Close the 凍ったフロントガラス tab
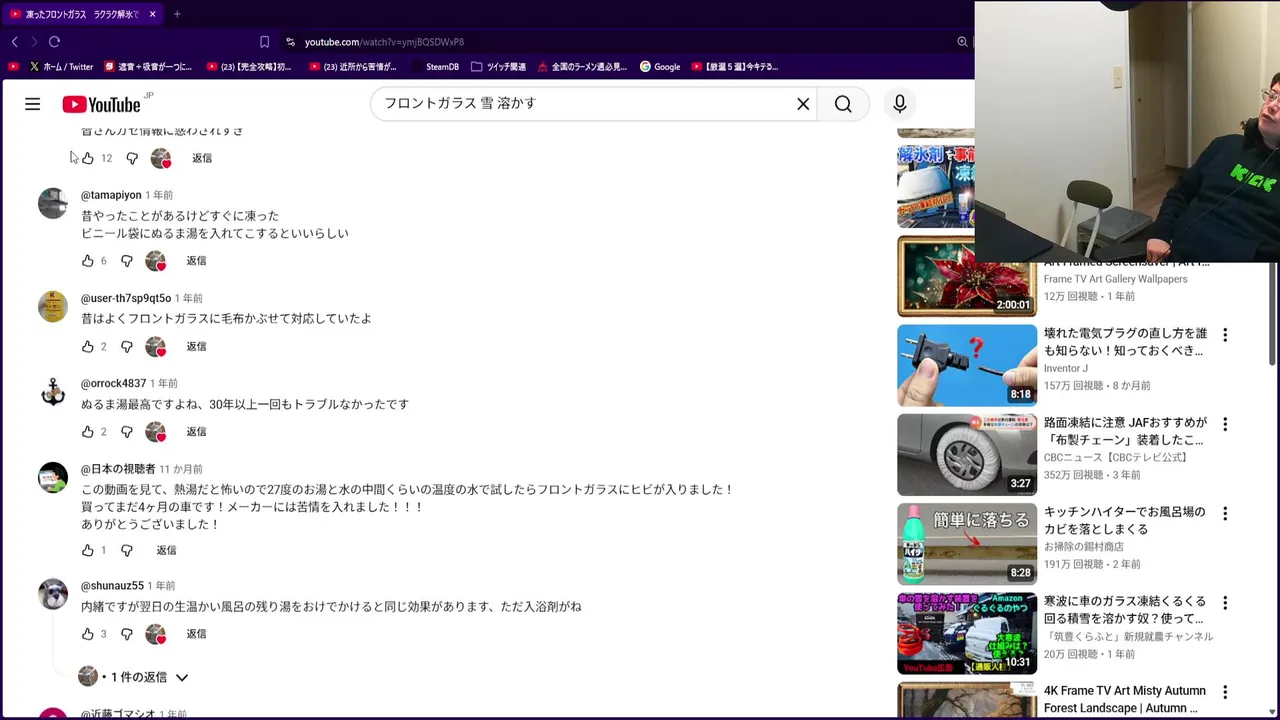Screen dimensions: 1280x720 coord(152,14)
